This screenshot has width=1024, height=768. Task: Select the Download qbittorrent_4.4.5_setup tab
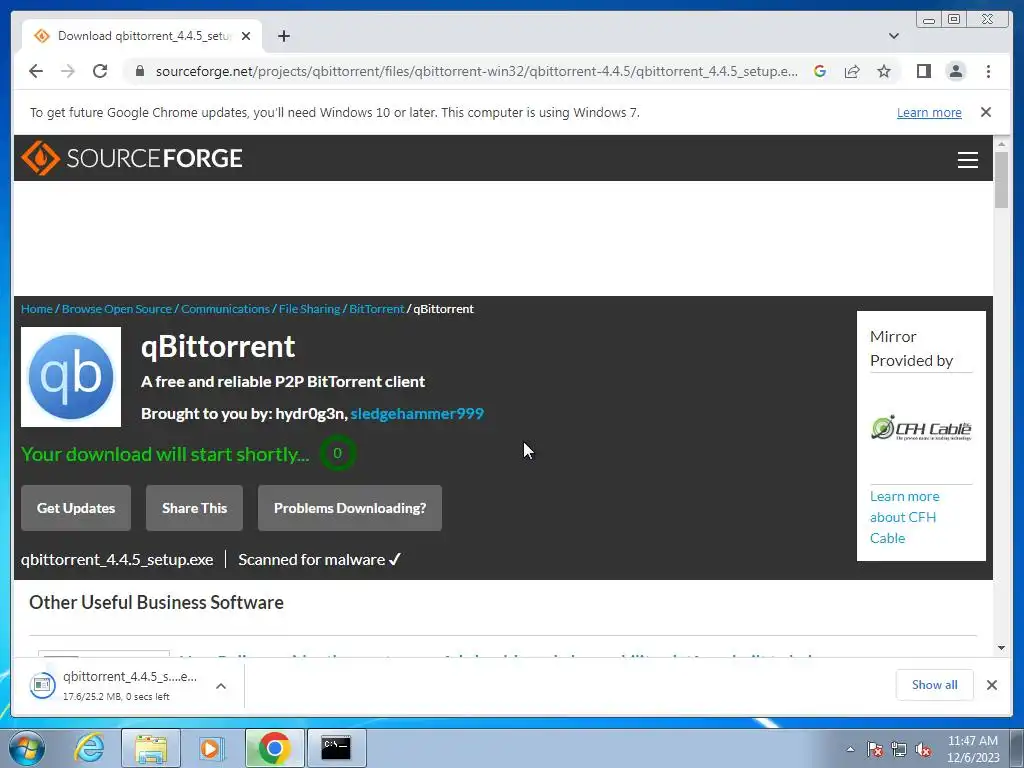coord(142,36)
